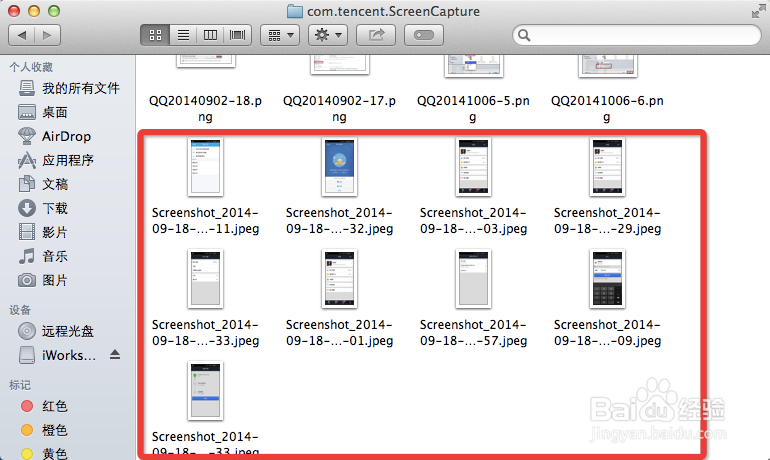Minimize the Finder window
Image resolution: width=770 pixels, height=460 pixels.
[34, 11]
